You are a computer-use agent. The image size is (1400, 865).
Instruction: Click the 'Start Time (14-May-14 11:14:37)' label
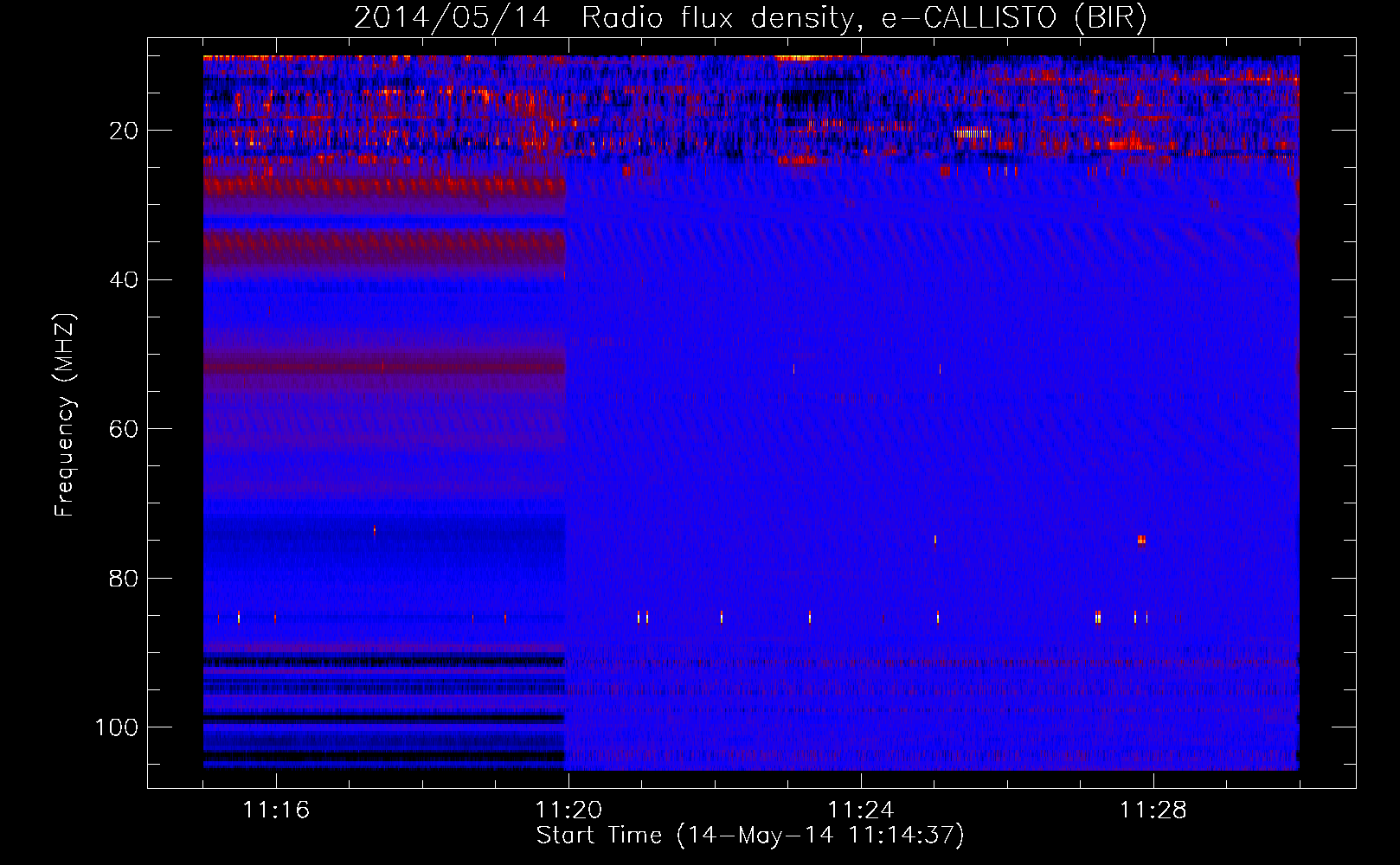(750, 836)
